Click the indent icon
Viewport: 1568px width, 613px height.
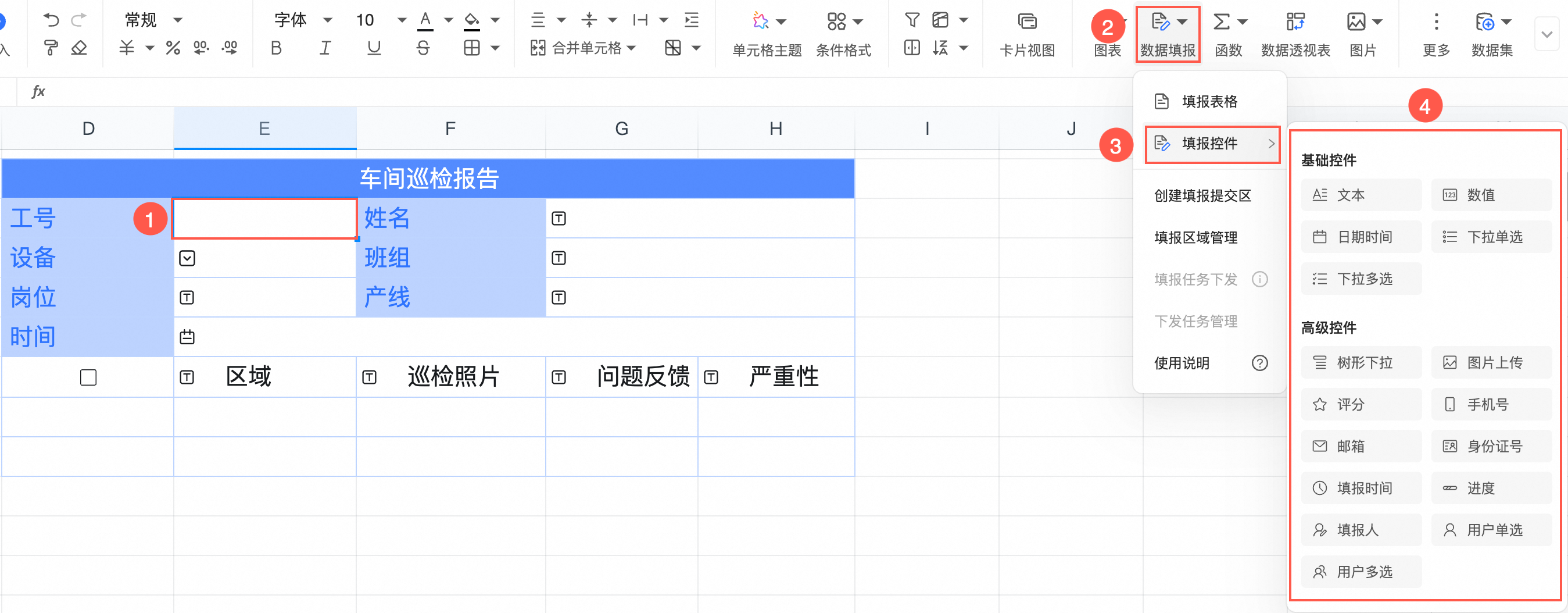pyautogui.click(x=692, y=20)
